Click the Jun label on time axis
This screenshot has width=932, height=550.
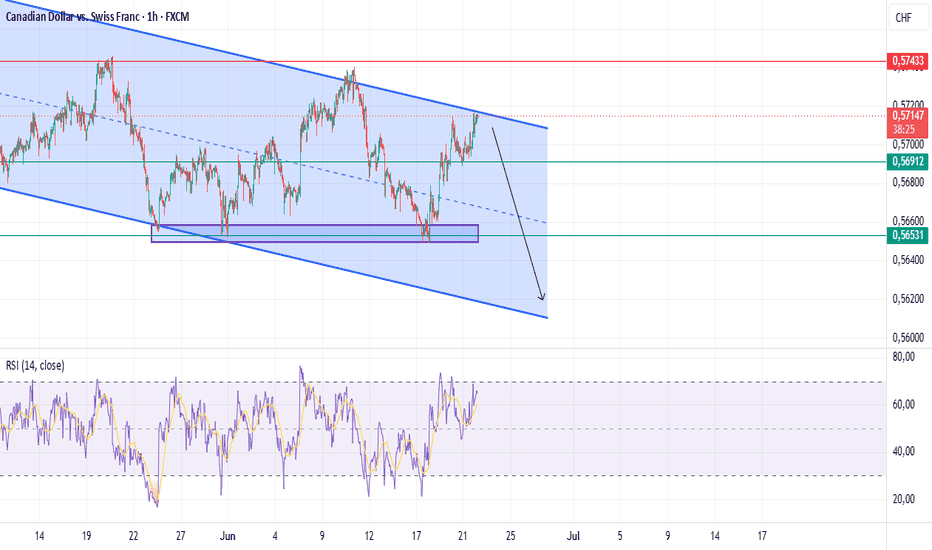[x=228, y=536]
